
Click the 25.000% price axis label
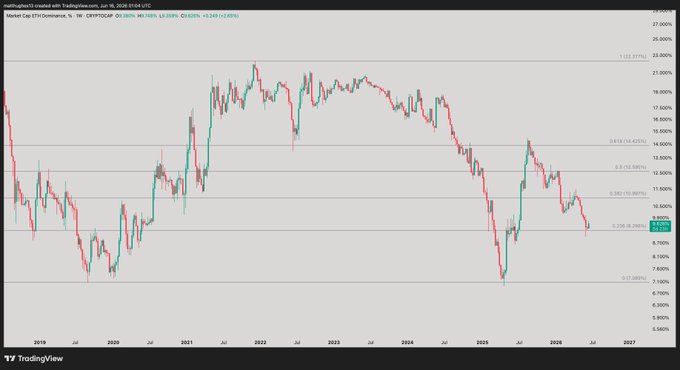pyautogui.click(x=662, y=39)
